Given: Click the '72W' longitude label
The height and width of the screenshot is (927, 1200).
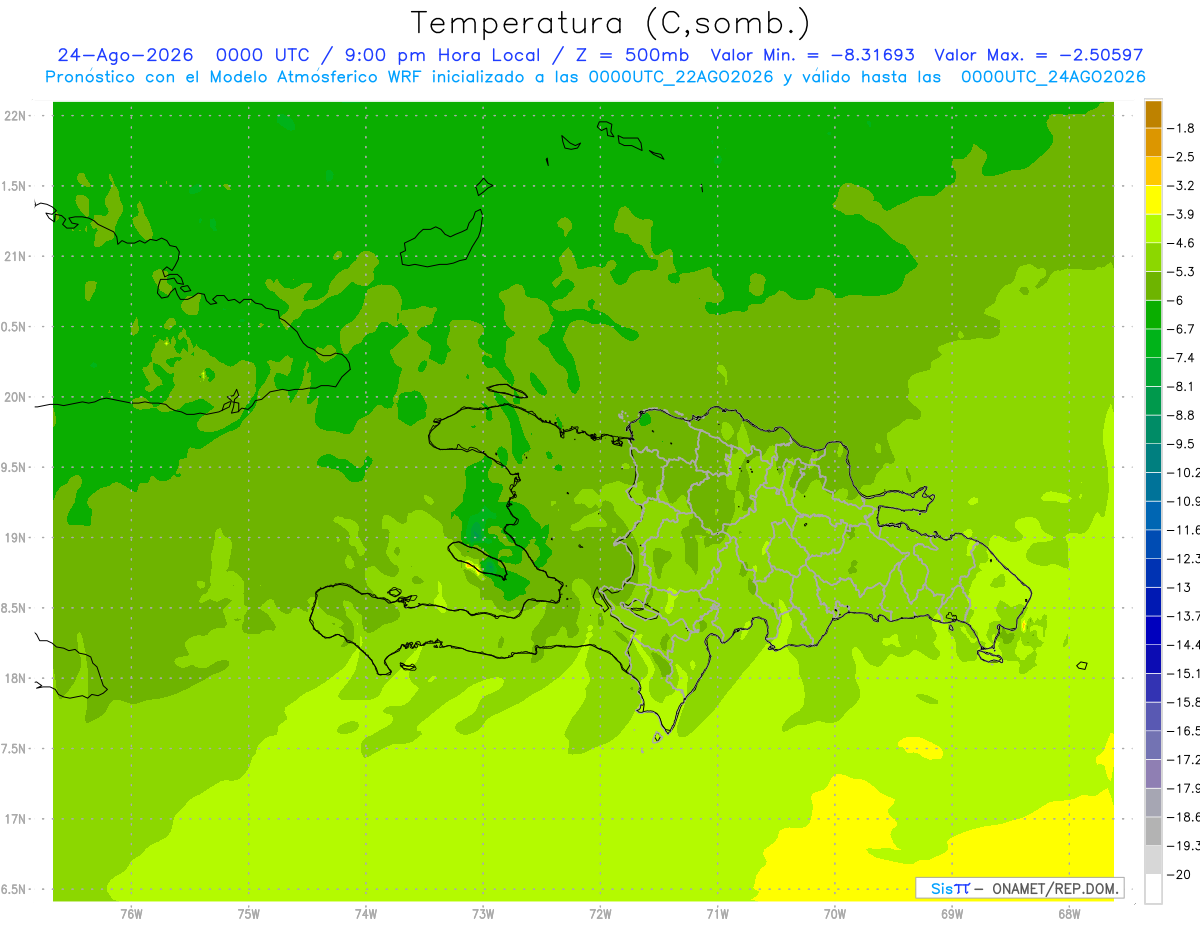Looking at the screenshot, I should pos(600,913).
